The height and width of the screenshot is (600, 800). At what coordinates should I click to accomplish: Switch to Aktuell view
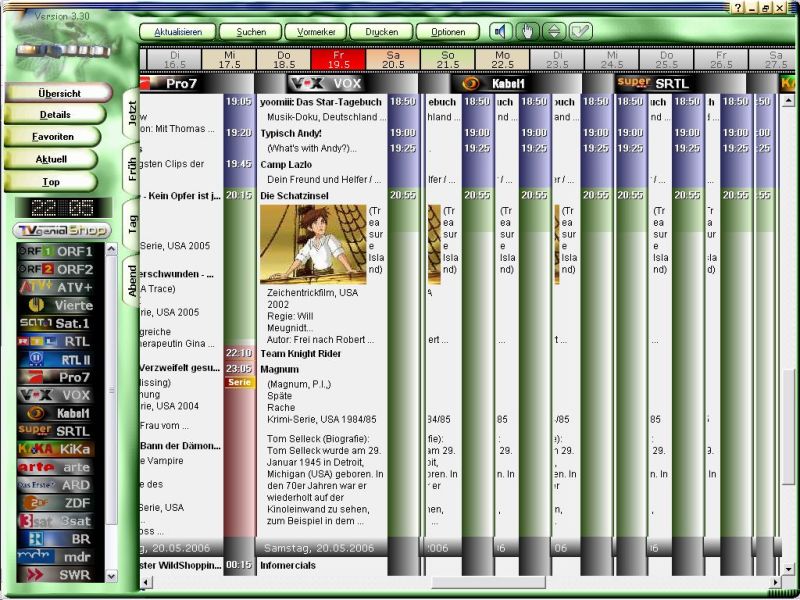tap(51, 159)
